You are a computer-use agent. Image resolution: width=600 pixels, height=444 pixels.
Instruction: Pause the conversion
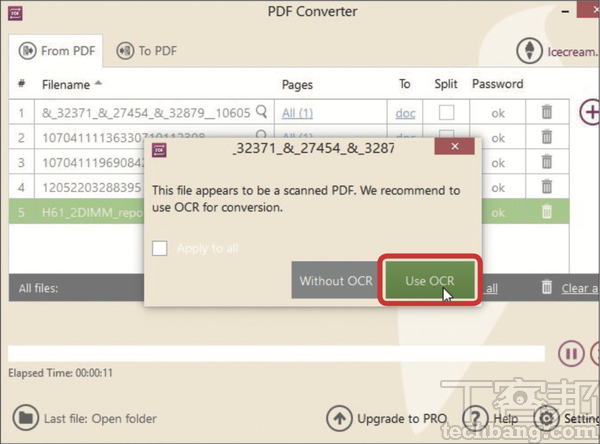click(571, 354)
